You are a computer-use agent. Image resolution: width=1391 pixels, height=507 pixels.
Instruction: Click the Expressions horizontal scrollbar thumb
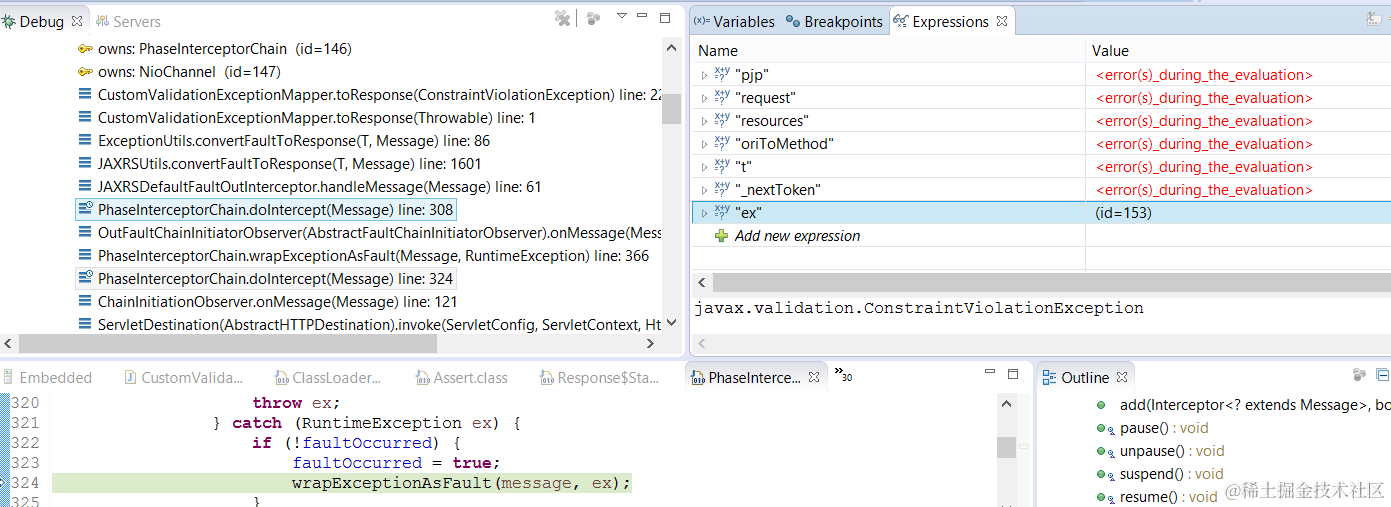[1050, 283]
